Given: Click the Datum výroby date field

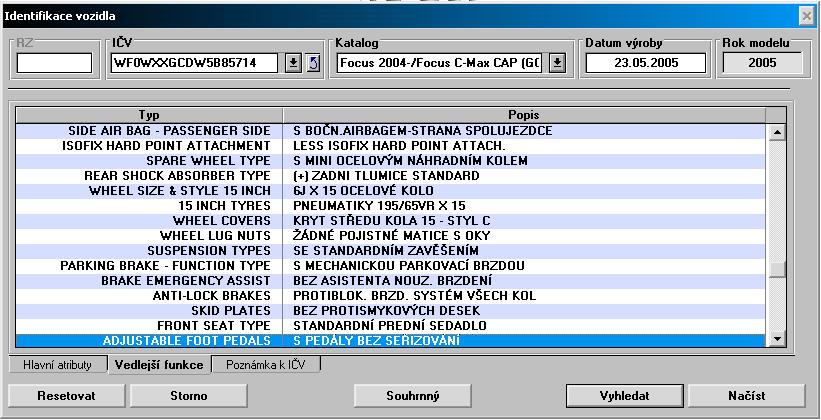Looking at the screenshot, I should (645, 63).
